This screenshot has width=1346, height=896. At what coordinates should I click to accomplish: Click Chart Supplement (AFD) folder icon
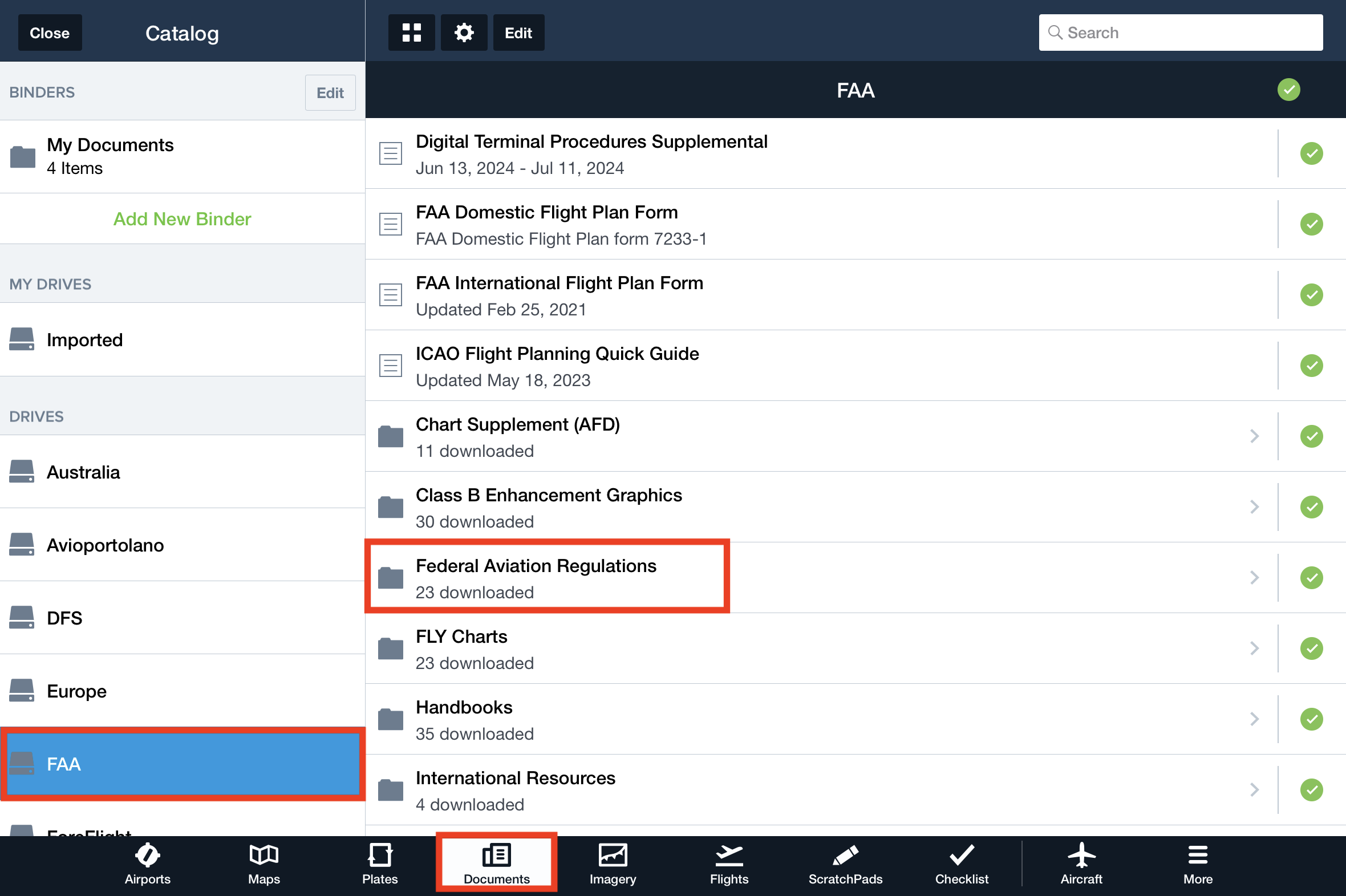[391, 436]
